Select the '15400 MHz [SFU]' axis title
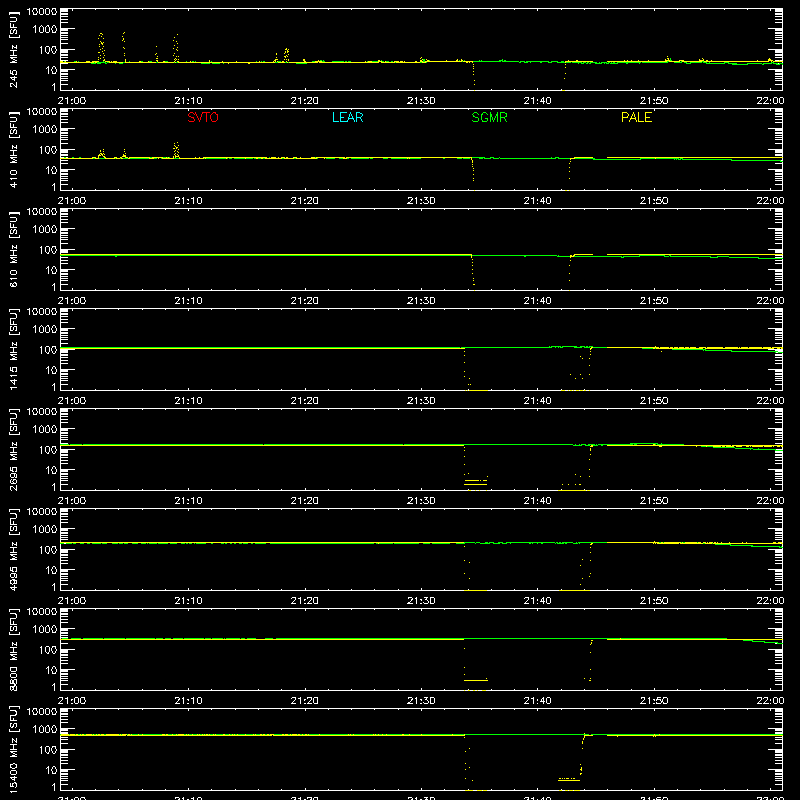Screen dimensions: 800x800 point(14,749)
